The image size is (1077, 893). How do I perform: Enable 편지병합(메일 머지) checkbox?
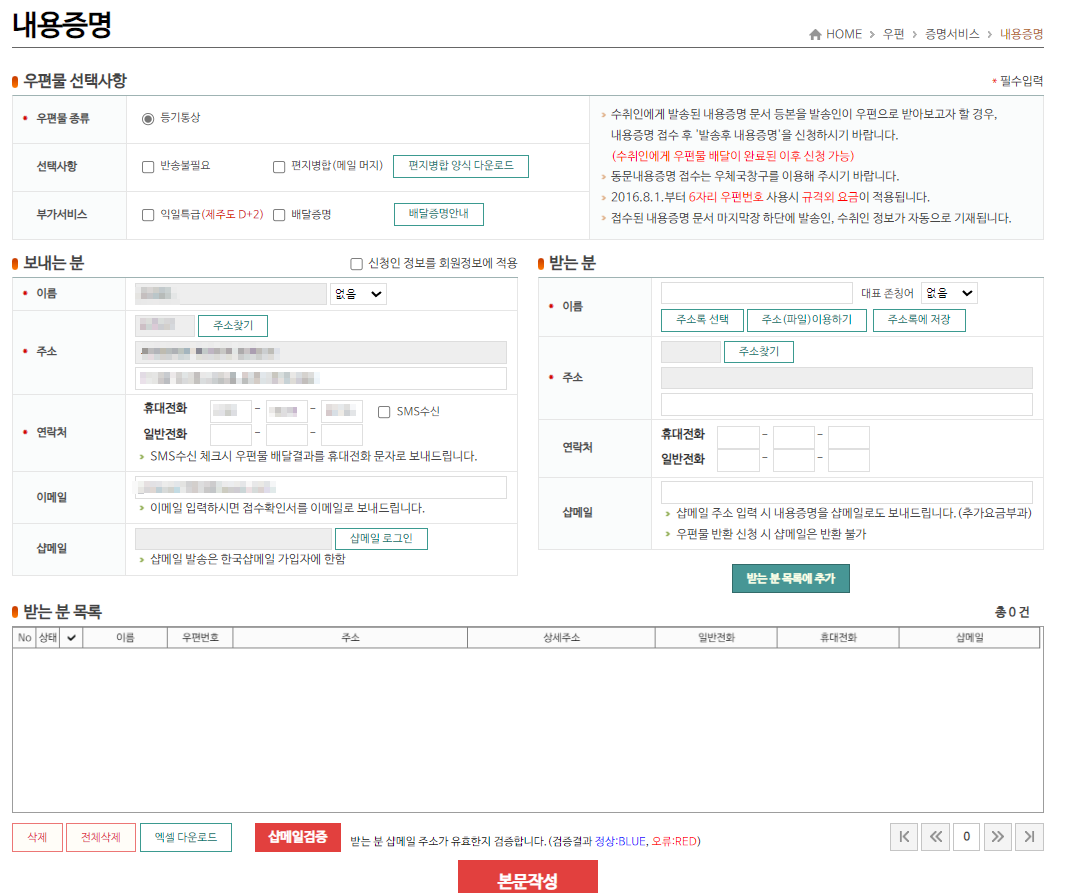tap(279, 167)
